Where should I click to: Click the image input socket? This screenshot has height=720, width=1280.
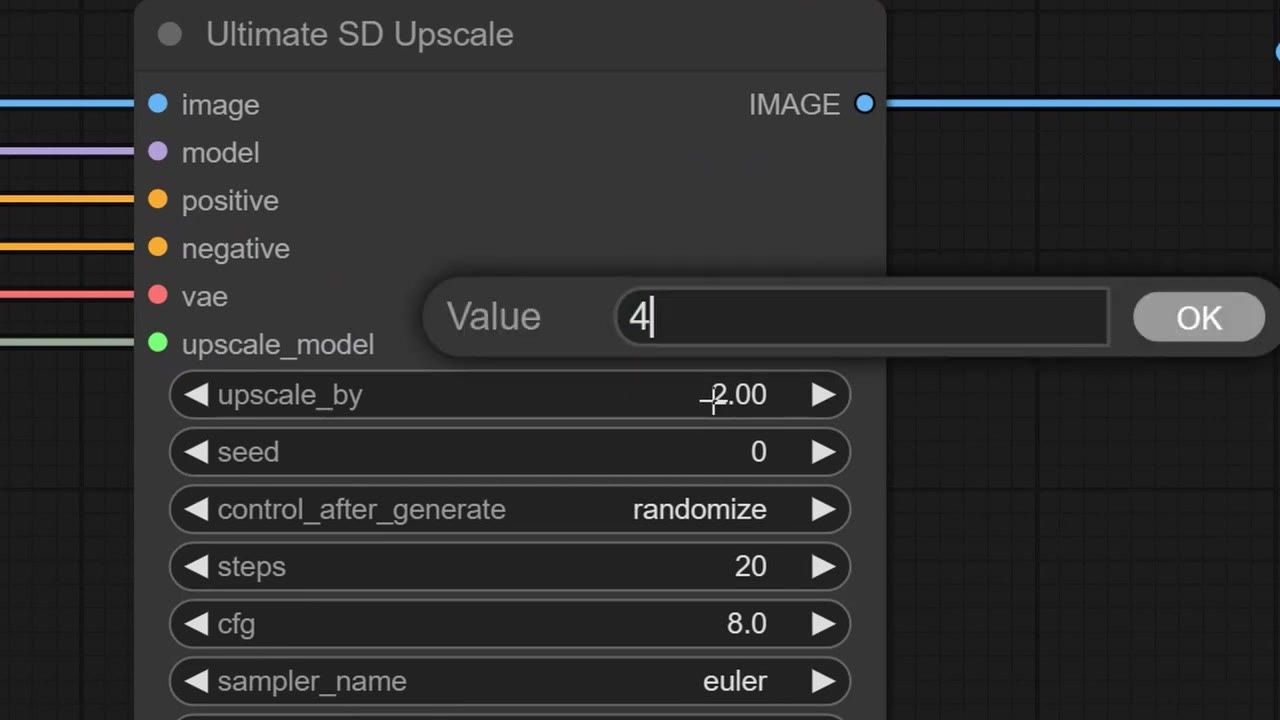click(158, 103)
